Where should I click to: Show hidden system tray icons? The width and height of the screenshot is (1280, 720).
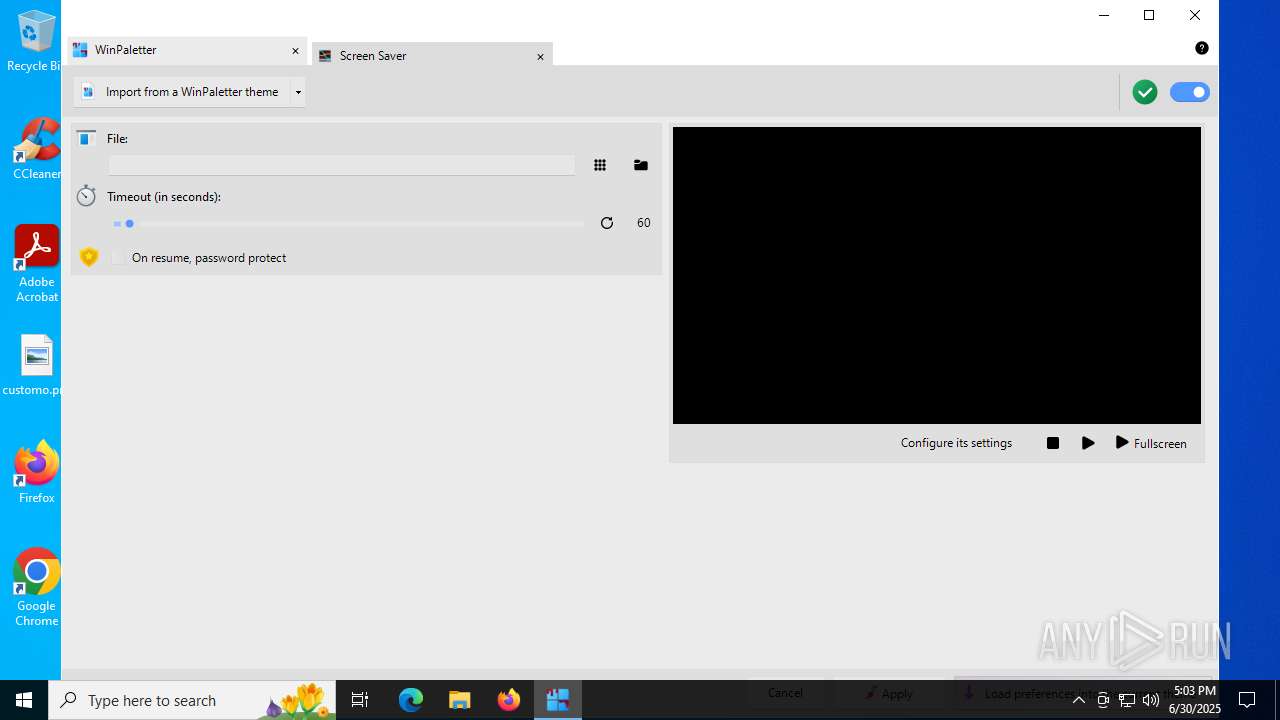click(x=1079, y=700)
